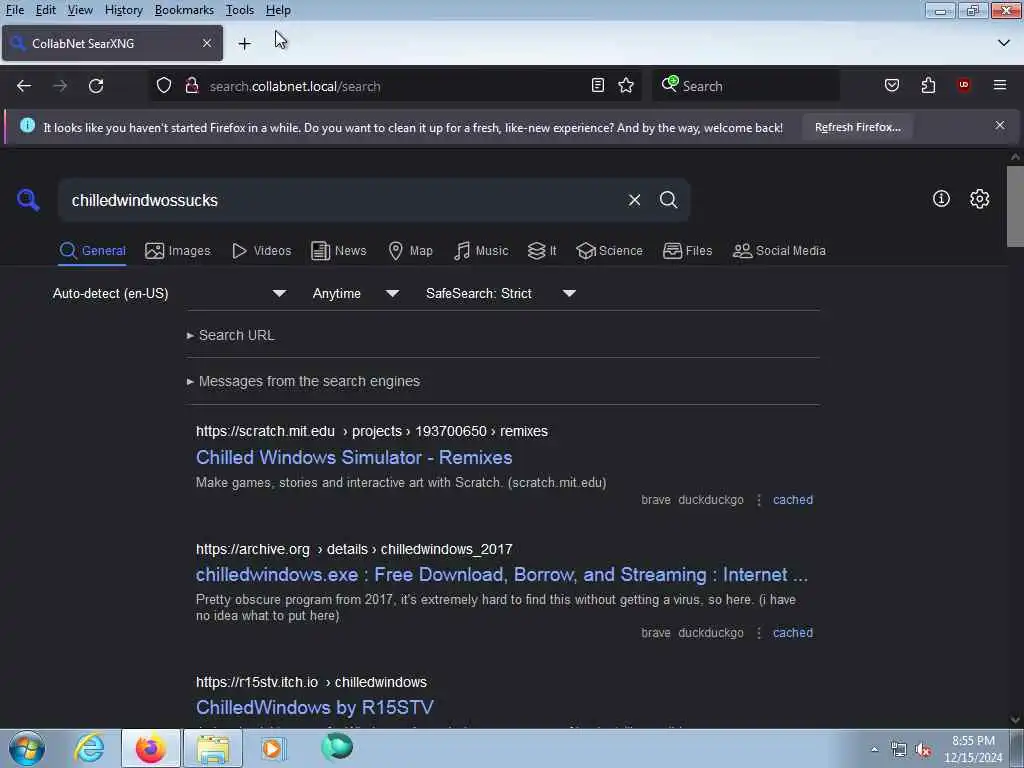This screenshot has width=1024, height=768.
Task: Open the Windows Start button
Action: pyautogui.click(x=27, y=748)
